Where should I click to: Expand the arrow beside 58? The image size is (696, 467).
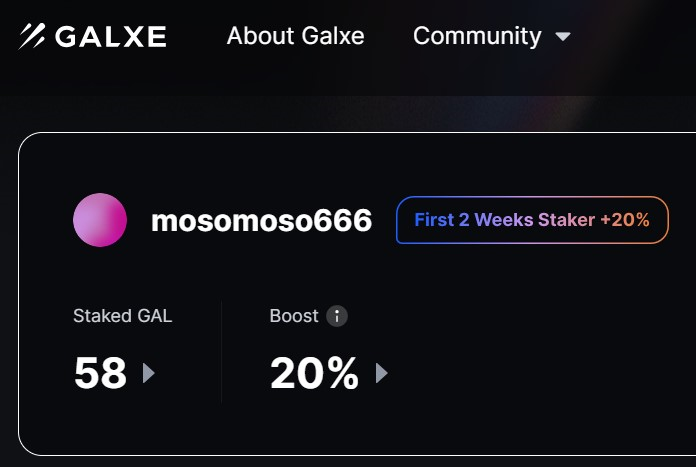pos(149,373)
